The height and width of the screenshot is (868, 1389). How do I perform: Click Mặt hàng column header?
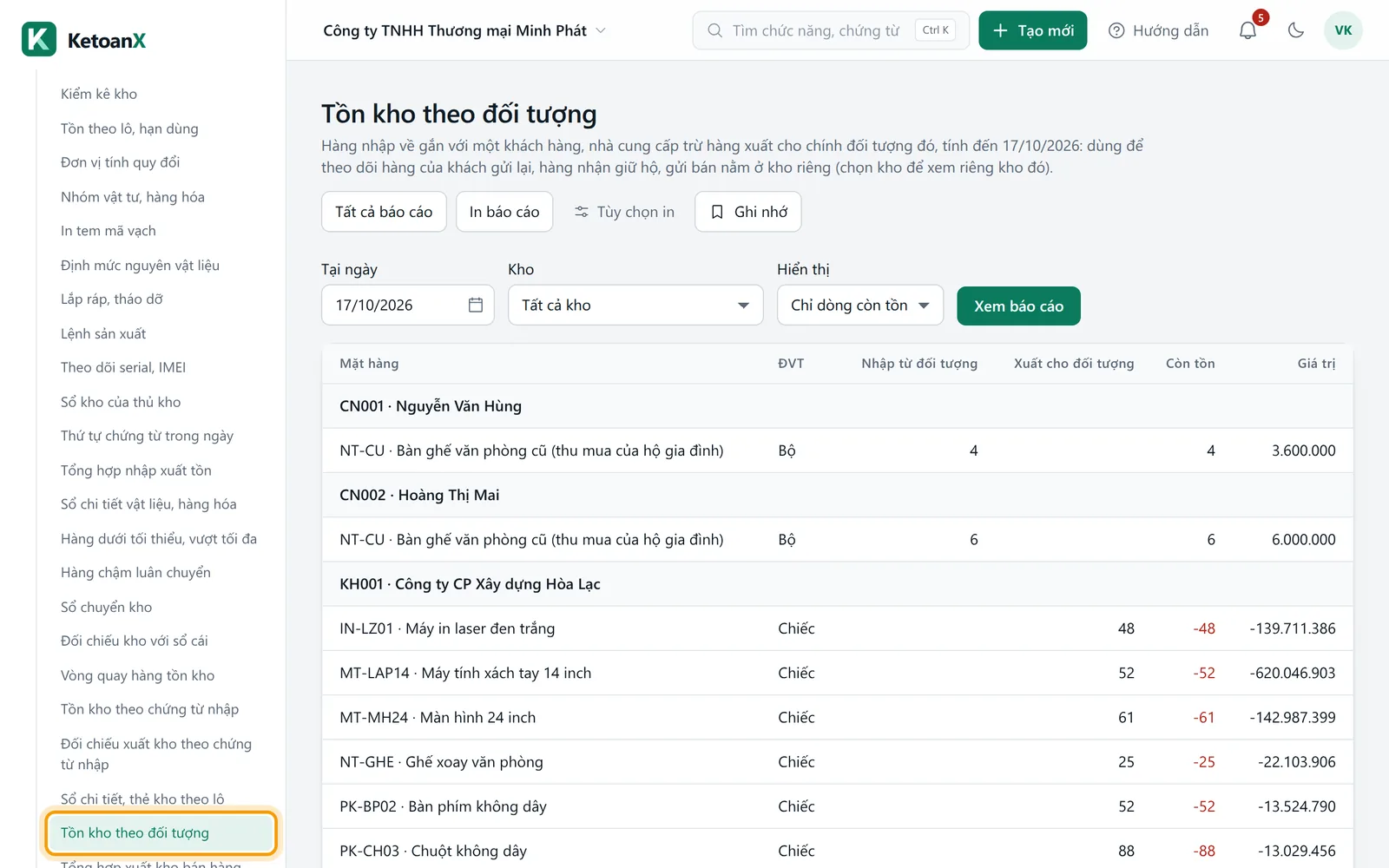pos(369,364)
